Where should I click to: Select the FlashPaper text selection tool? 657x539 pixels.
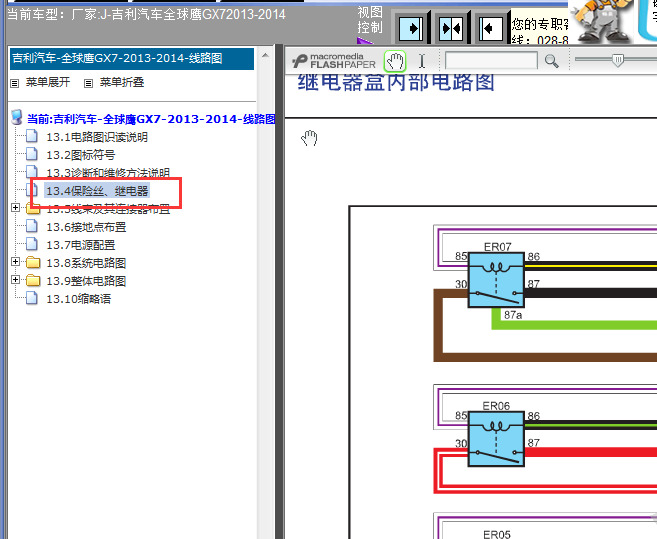click(422, 61)
